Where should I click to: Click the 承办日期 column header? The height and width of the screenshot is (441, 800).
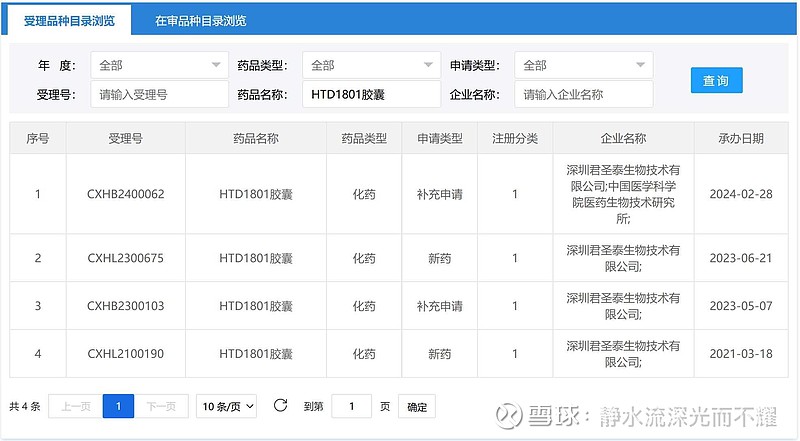click(741, 138)
